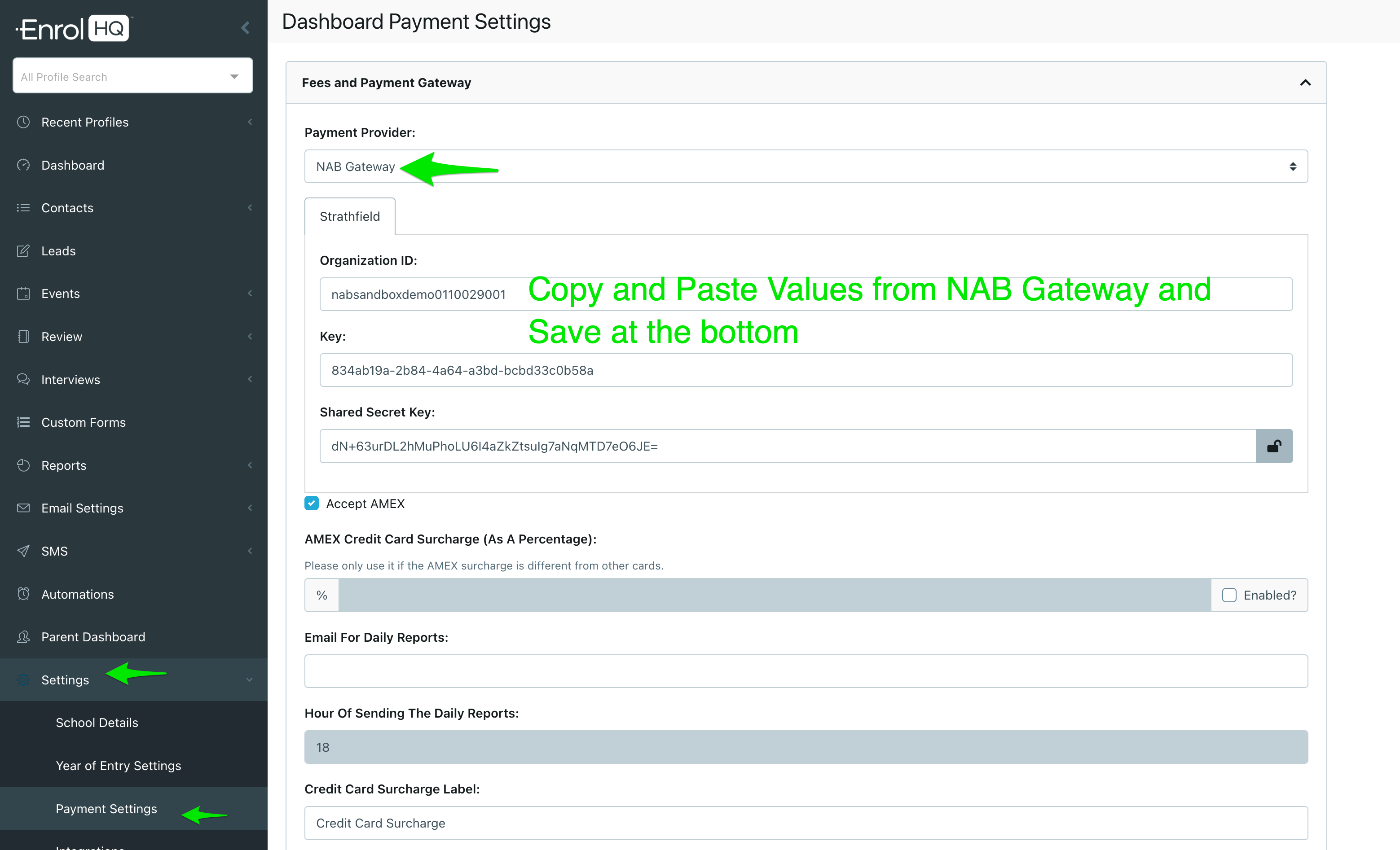The image size is (1400, 850).
Task: Enable the AMEX surcharge Enabled? checkbox
Action: 1229,595
